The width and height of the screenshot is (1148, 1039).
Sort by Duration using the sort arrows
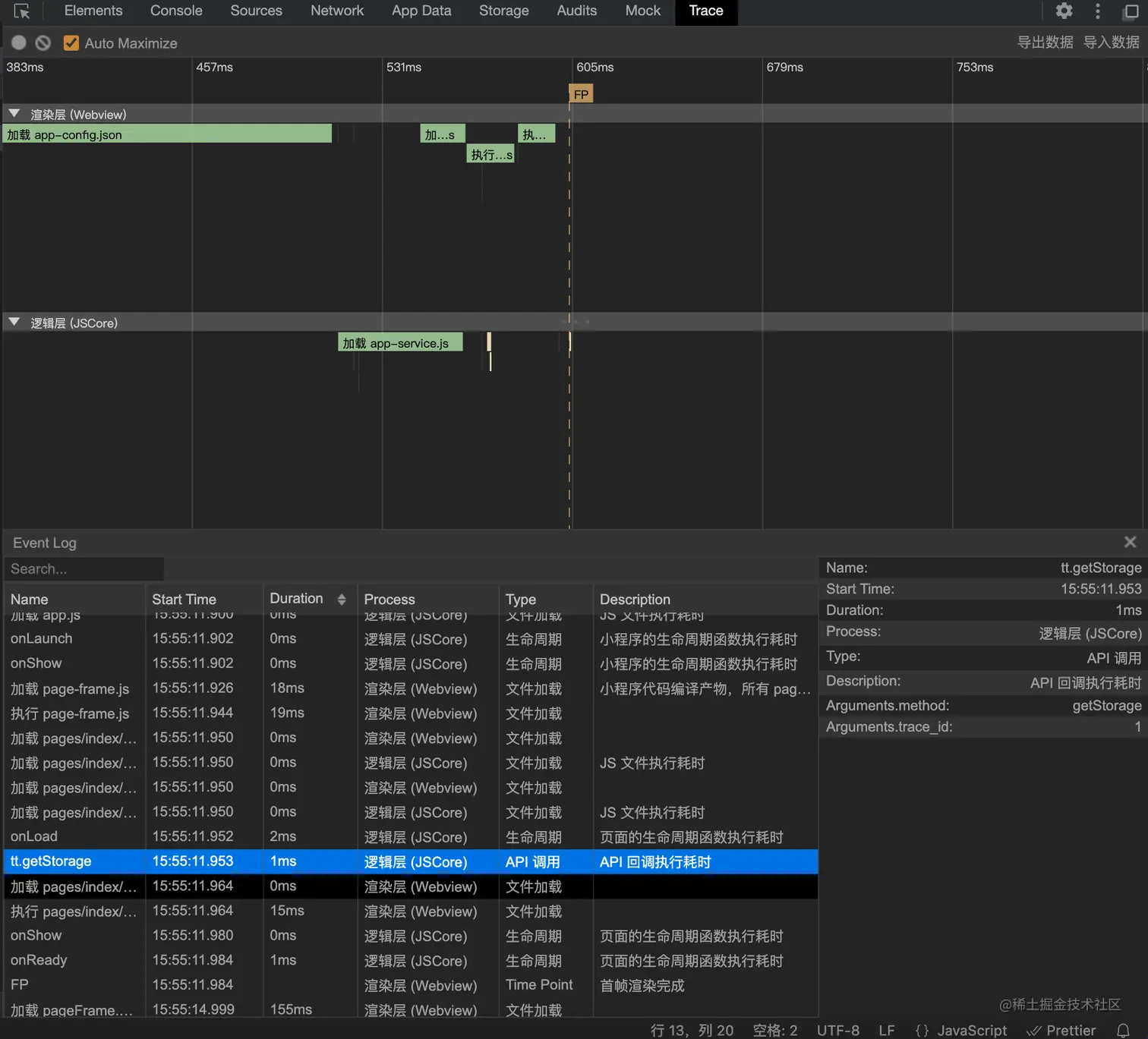tap(342, 600)
